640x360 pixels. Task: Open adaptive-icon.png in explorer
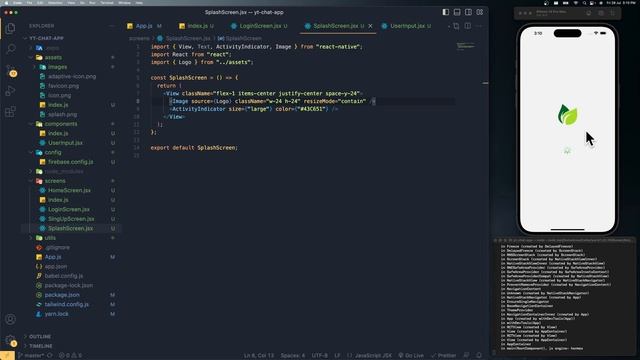[x=72, y=76]
